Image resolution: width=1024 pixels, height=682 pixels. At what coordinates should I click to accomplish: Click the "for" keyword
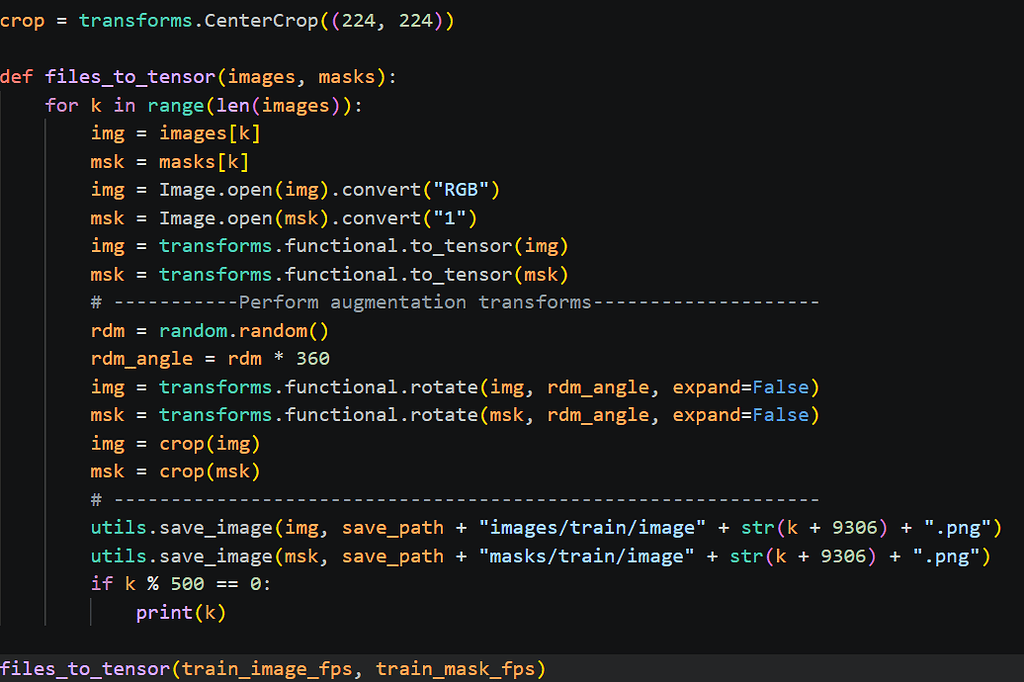[62, 106]
